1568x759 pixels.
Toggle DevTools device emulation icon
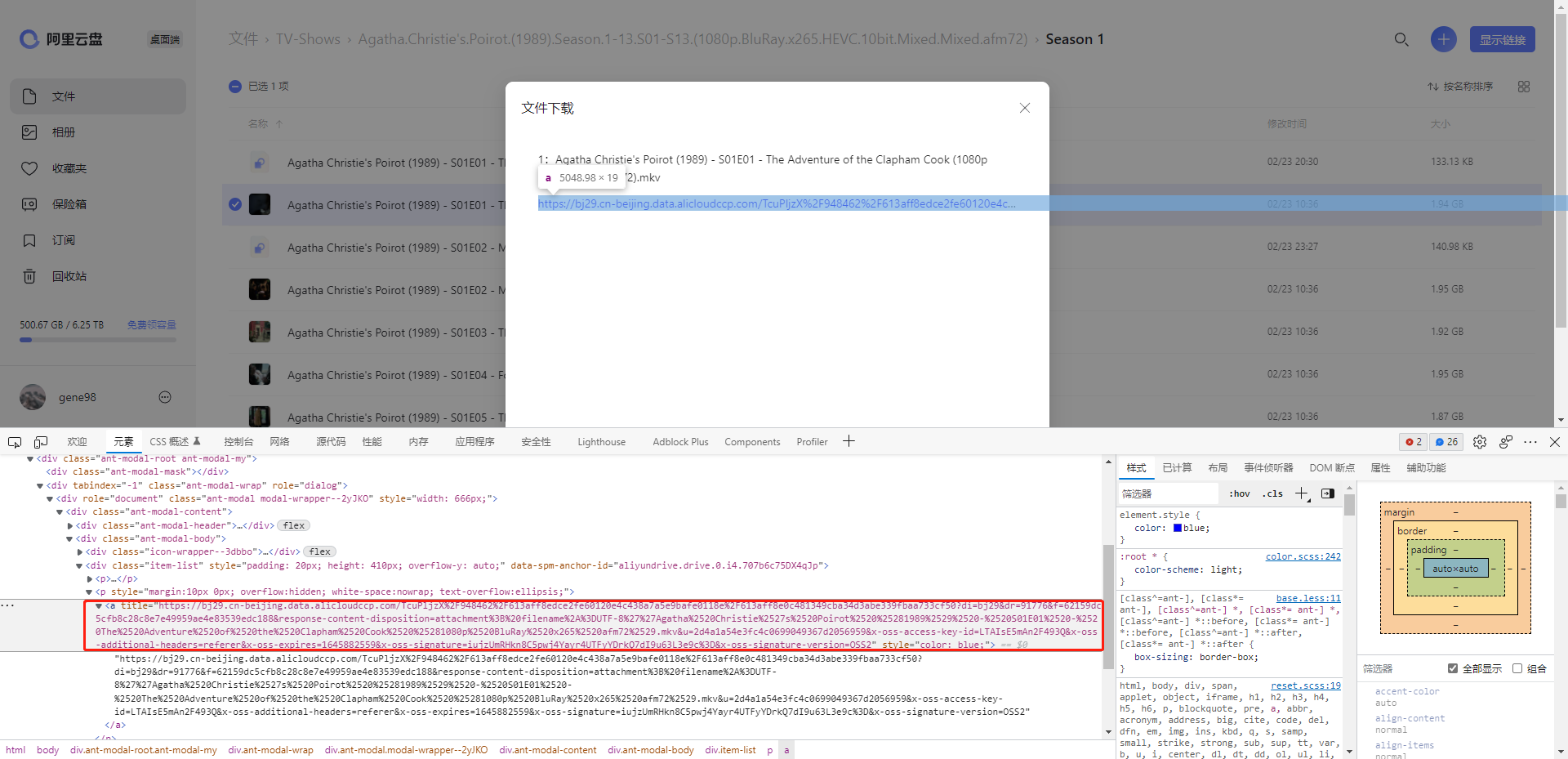[x=41, y=442]
